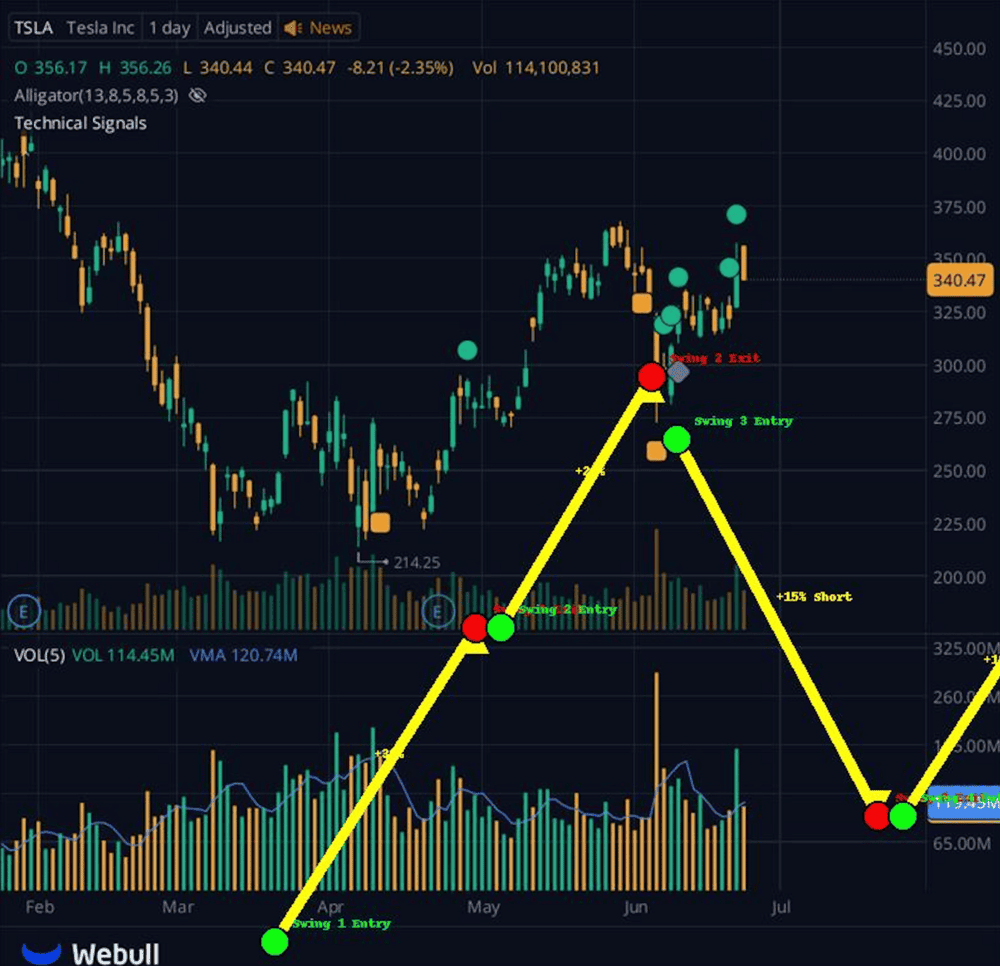Click the Jul date axis label
This screenshot has height=966, width=1000.
click(x=781, y=907)
